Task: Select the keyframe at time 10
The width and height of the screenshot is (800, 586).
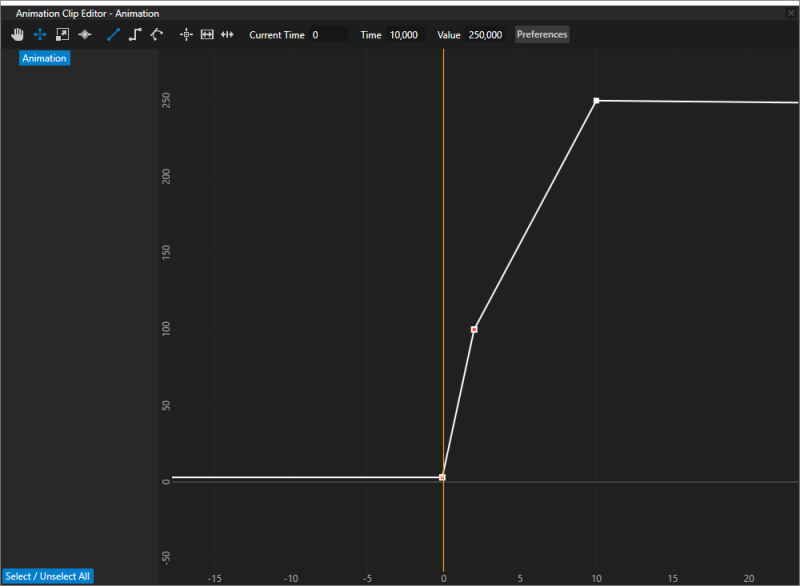Action: [x=596, y=101]
